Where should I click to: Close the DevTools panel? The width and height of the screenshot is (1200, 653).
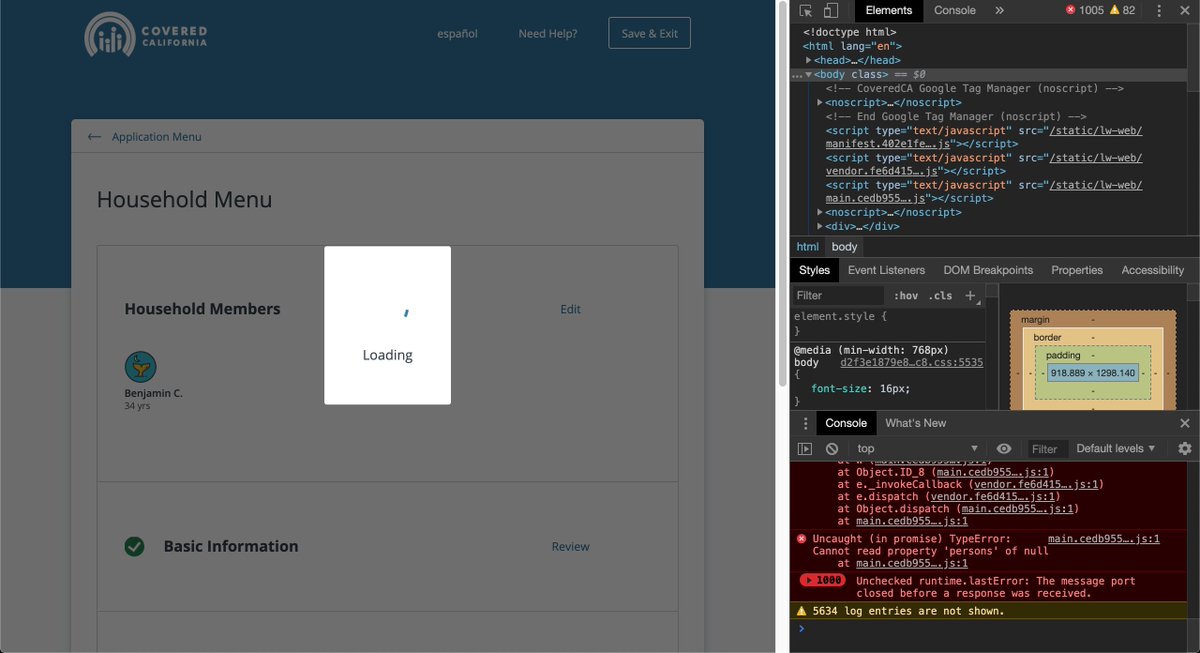tap(1185, 10)
